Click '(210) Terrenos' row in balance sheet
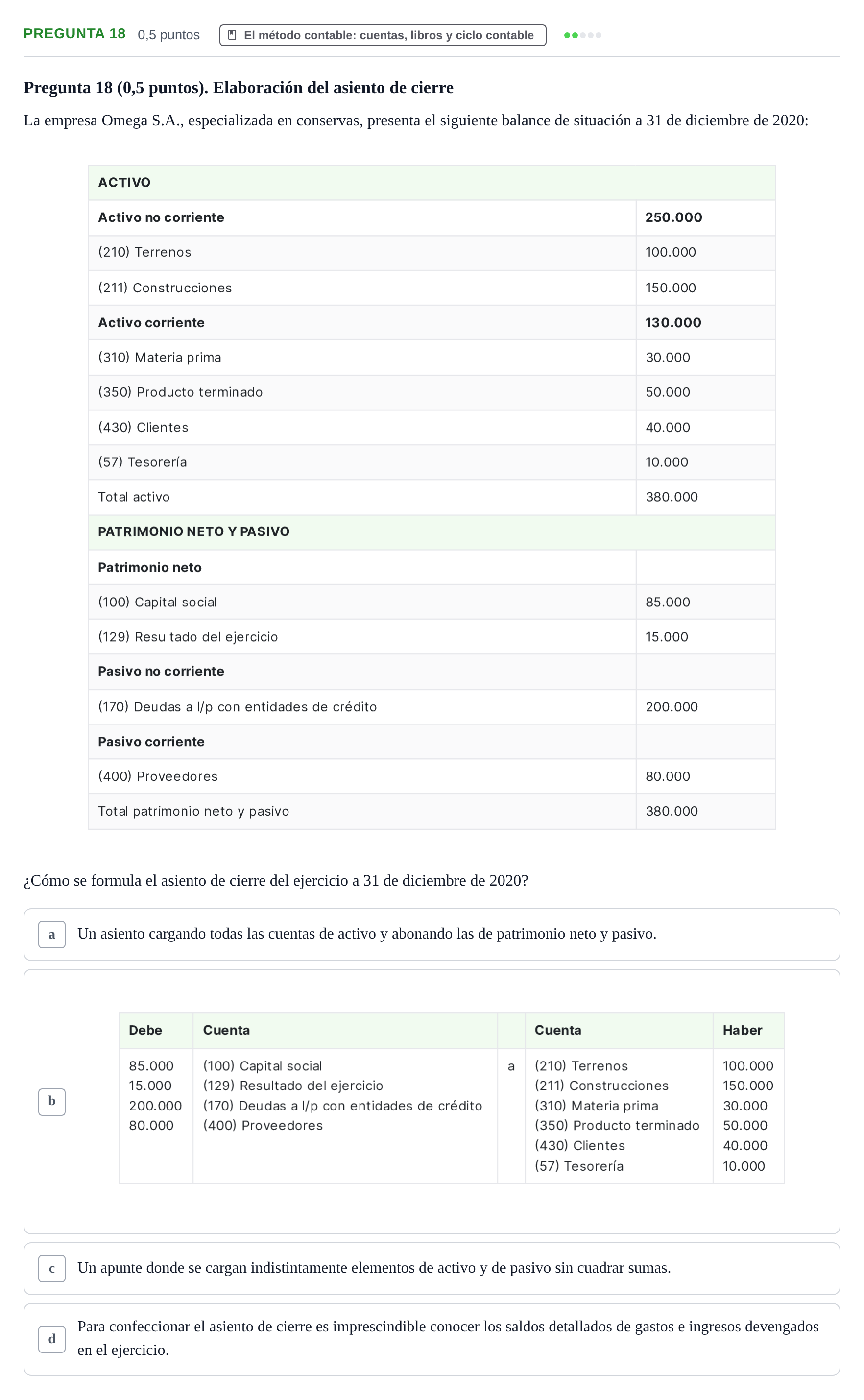This screenshot has height=1400, width=864. click(x=432, y=252)
